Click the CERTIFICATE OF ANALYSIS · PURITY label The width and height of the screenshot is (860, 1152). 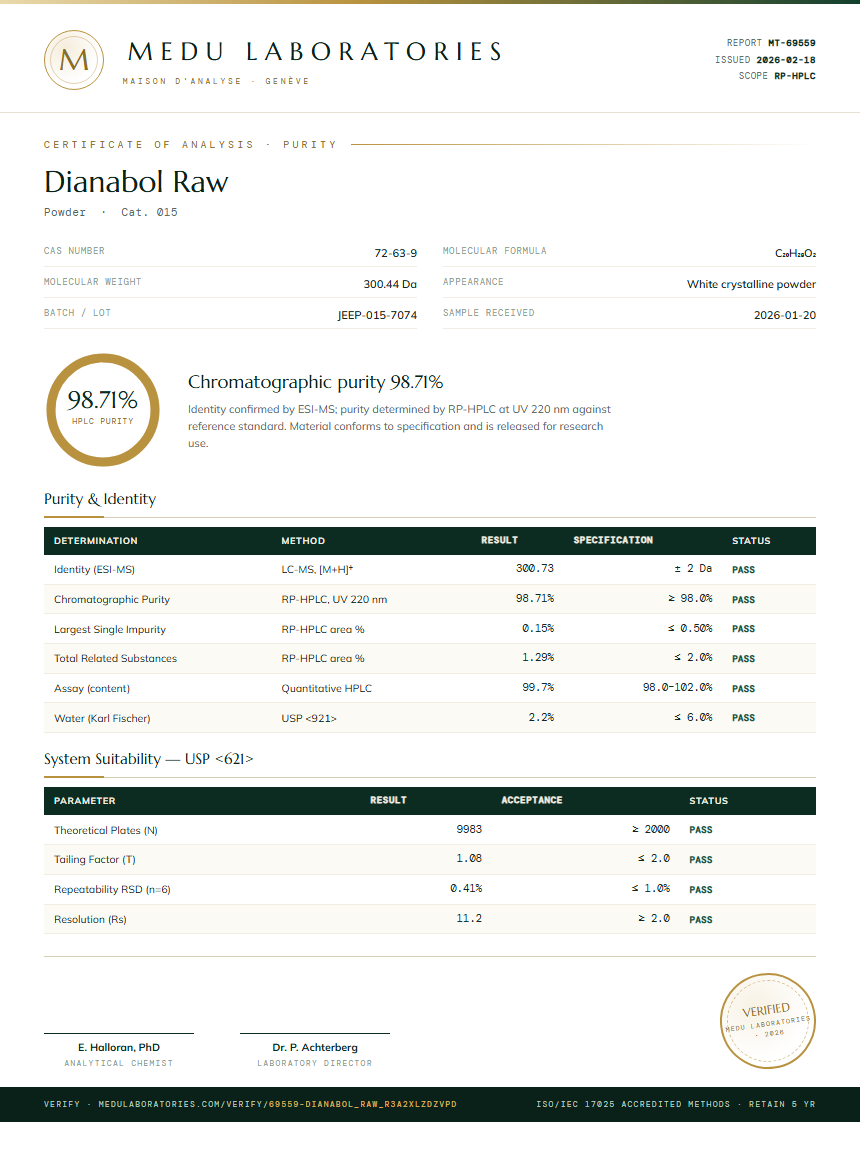click(x=190, y=145)
